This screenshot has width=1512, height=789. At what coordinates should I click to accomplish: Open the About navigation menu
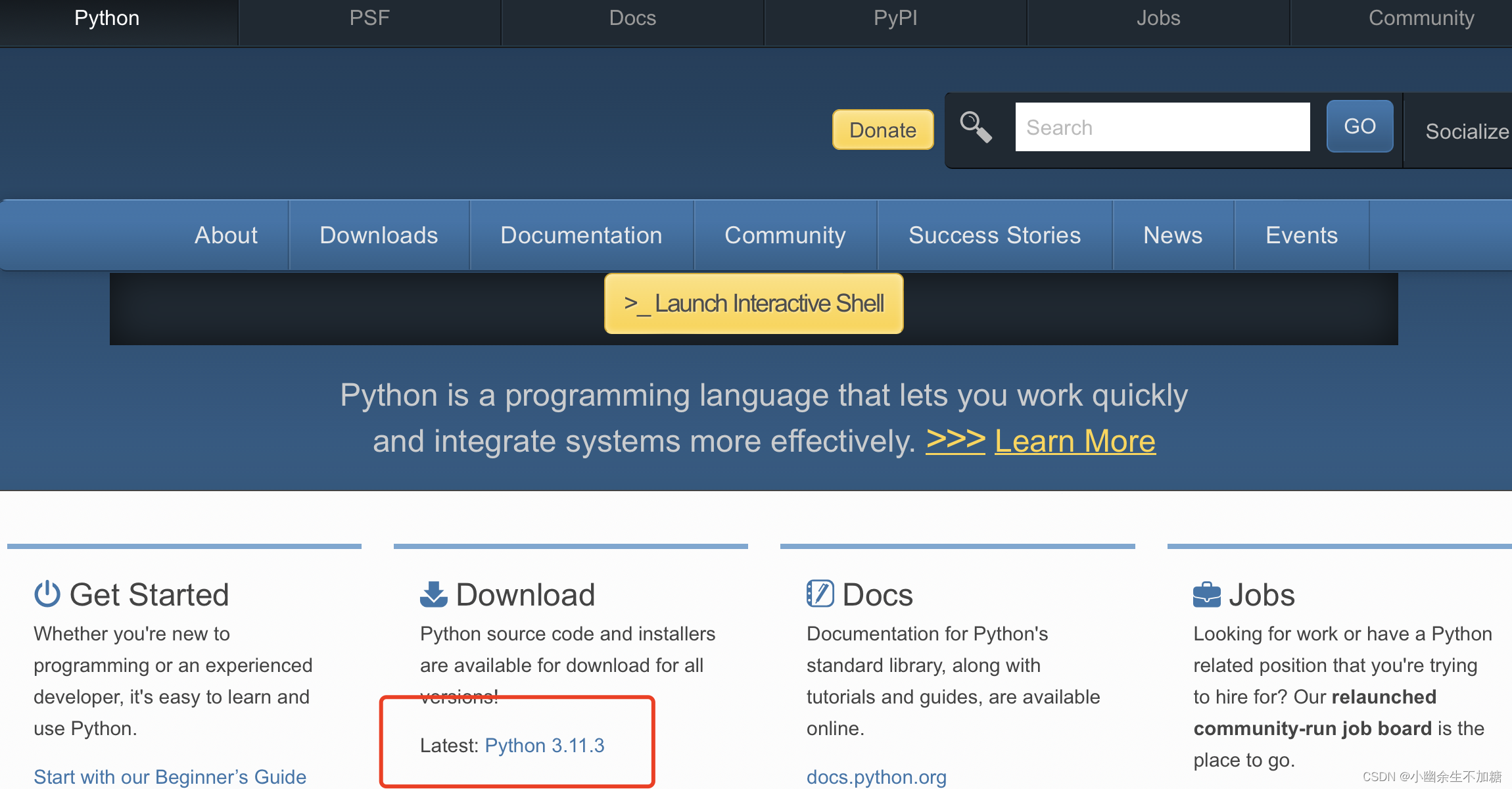(x=226, y=235)
